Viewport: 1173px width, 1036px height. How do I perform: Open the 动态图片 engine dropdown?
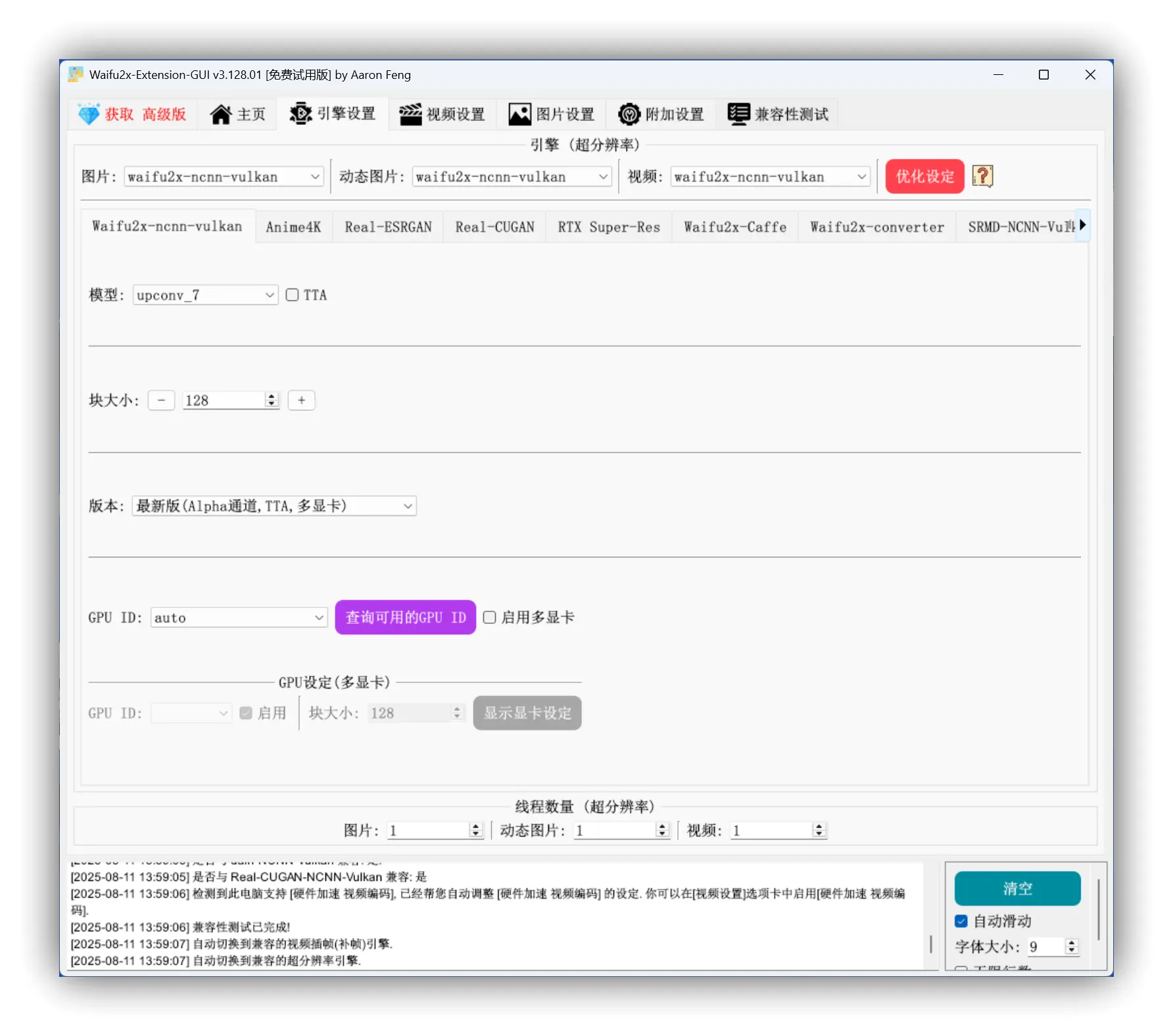pos(512,177)
